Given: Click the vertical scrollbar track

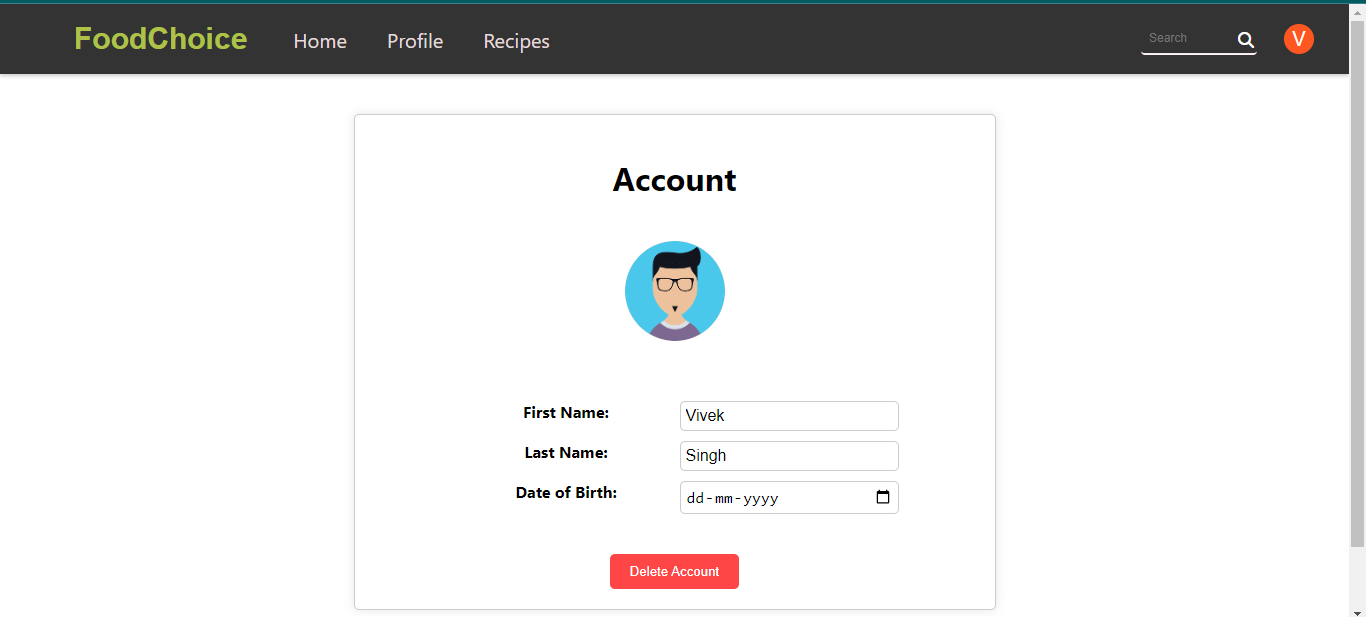Looking at the screenshot, I should coord(1359,300).
